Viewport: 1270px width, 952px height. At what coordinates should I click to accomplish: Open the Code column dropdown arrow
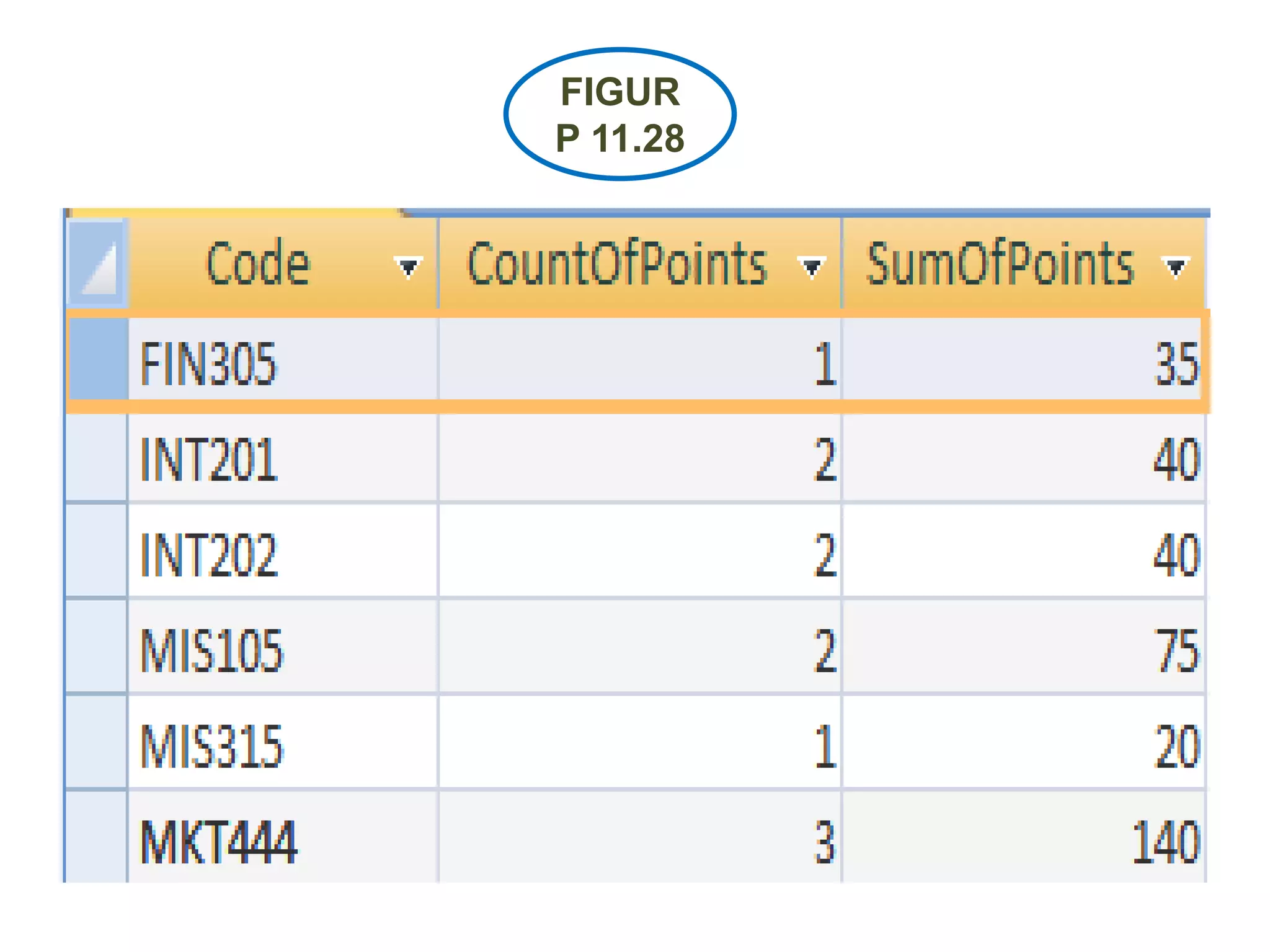pyautogui.click(x=408, y=268)
